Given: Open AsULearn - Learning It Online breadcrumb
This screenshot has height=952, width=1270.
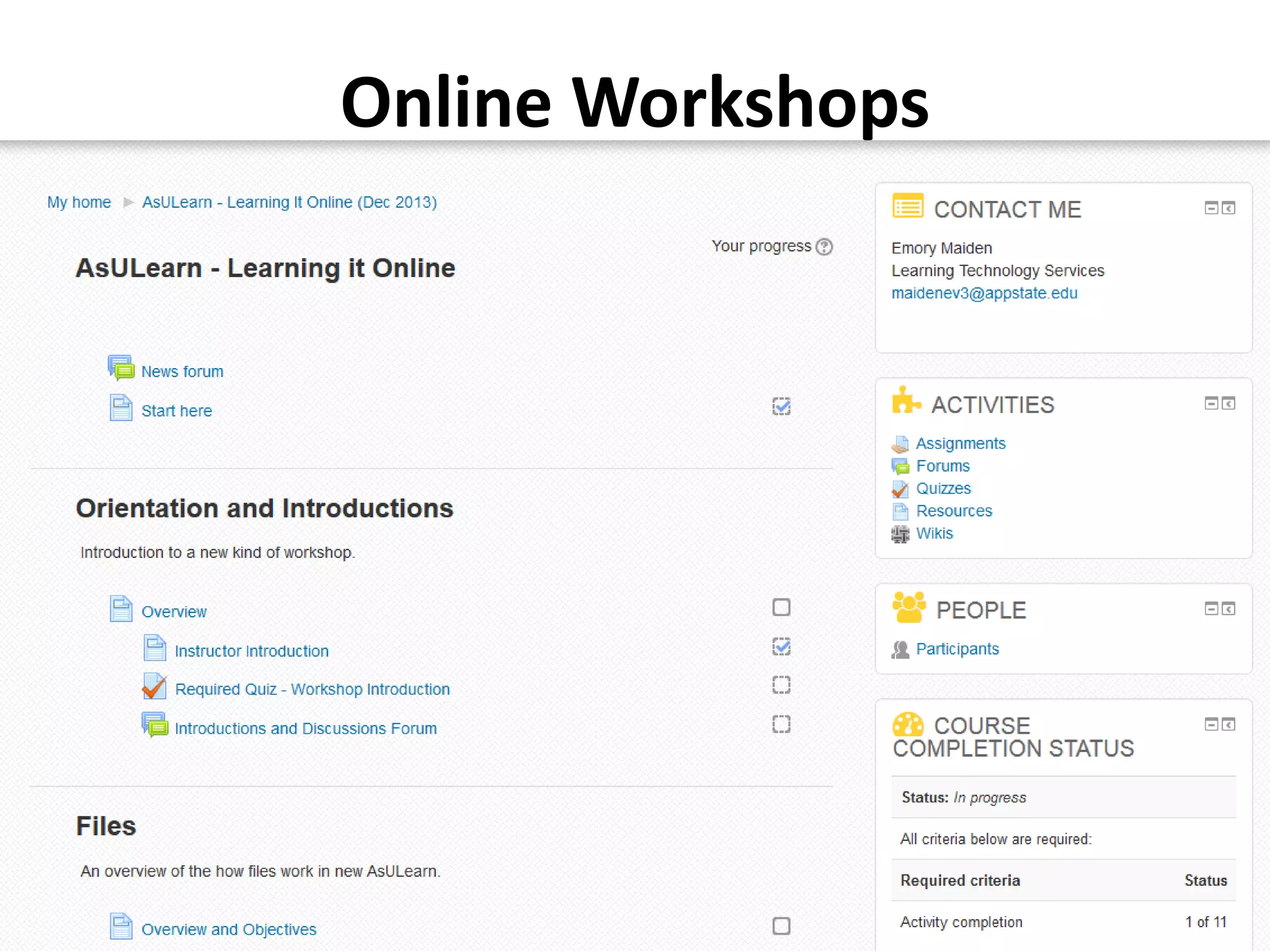Looking at the screenshot, I should pos(290,203).
